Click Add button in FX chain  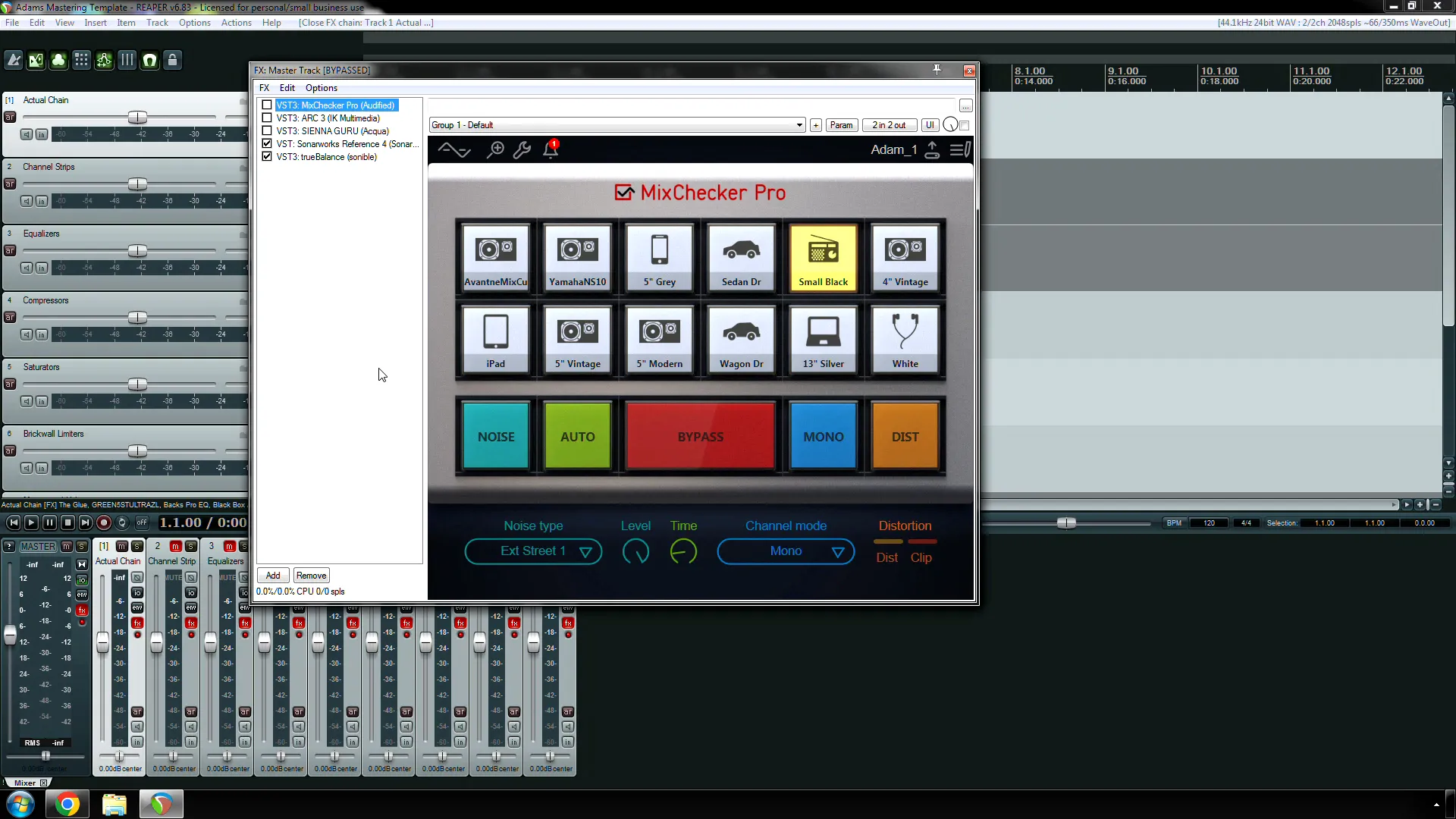pyautogui.click(x=273, y=576)
